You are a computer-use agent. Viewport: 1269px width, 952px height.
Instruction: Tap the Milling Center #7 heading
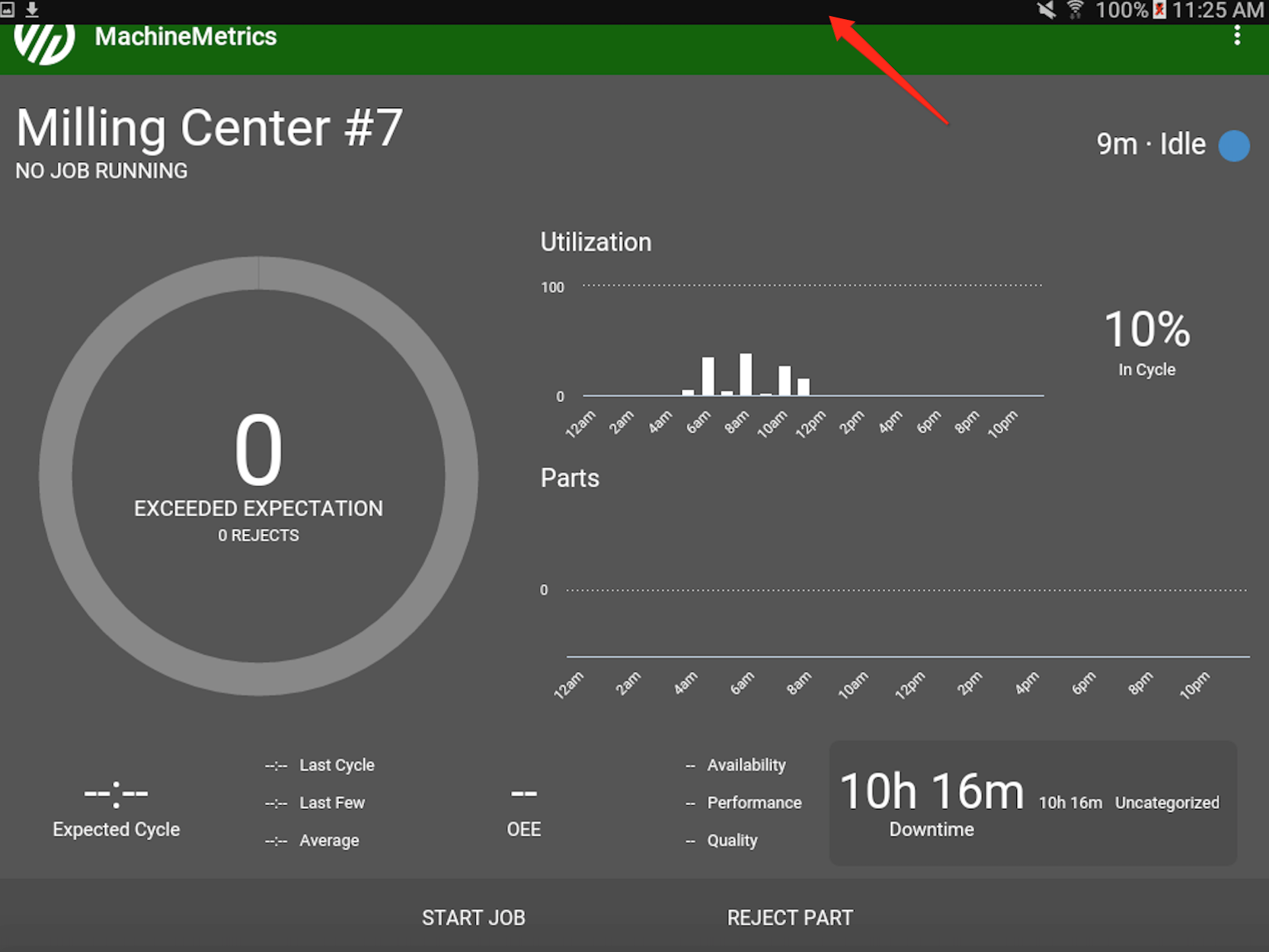coord(209,127)
